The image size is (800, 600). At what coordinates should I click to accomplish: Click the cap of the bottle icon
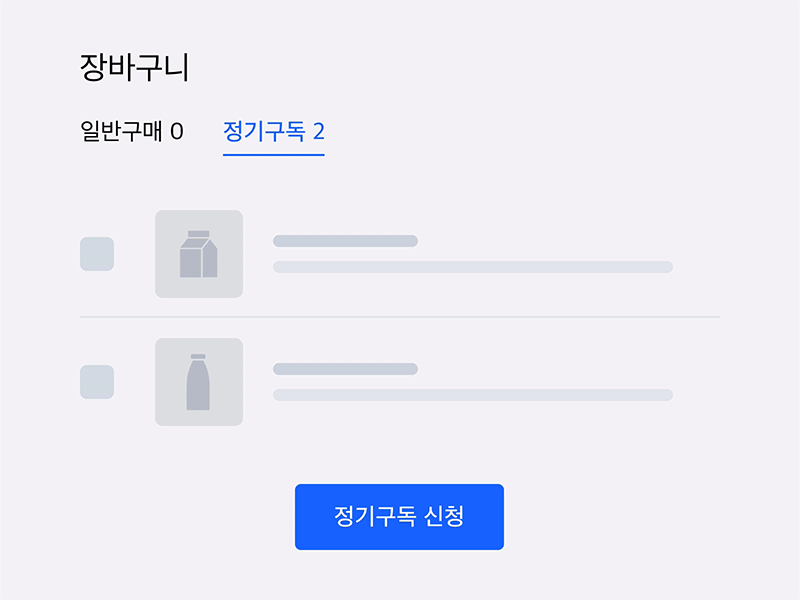coord(198,356)
